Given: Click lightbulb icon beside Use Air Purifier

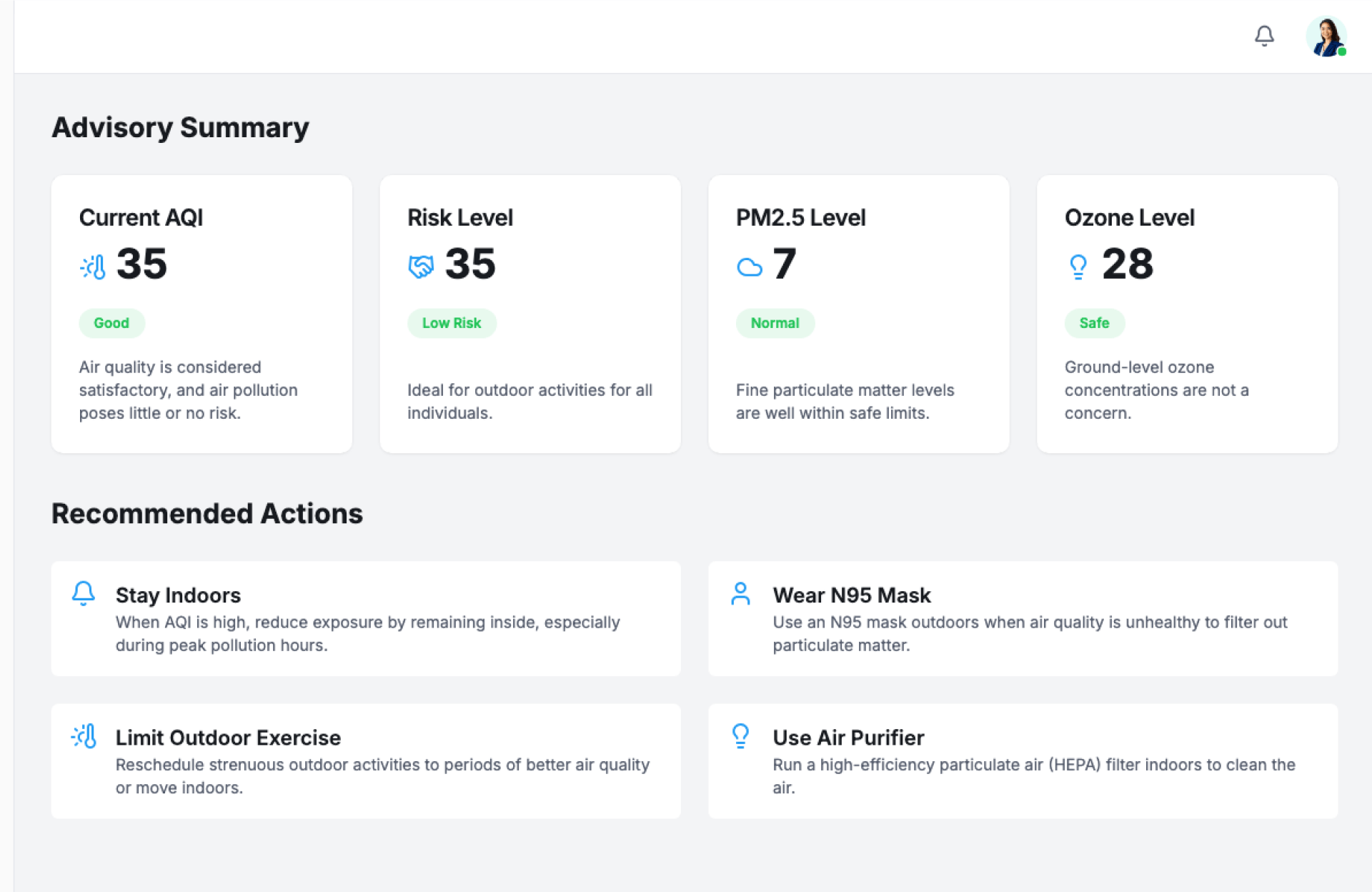Looking at the screenshot, I should tap(740, 735).
